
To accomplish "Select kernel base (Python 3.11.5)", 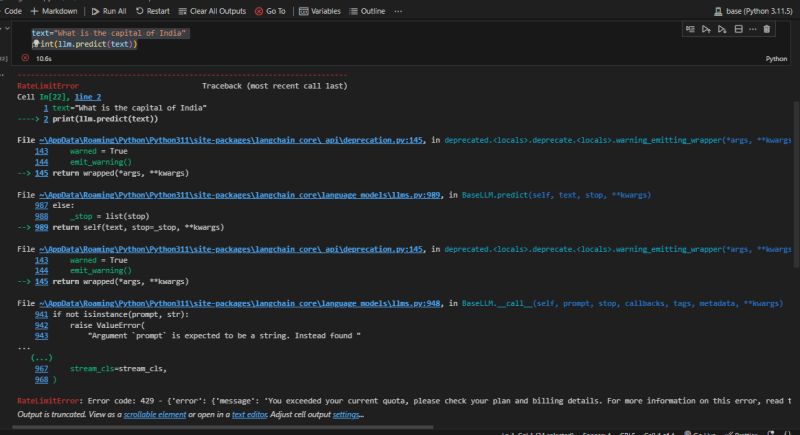I will pos(753,11).
